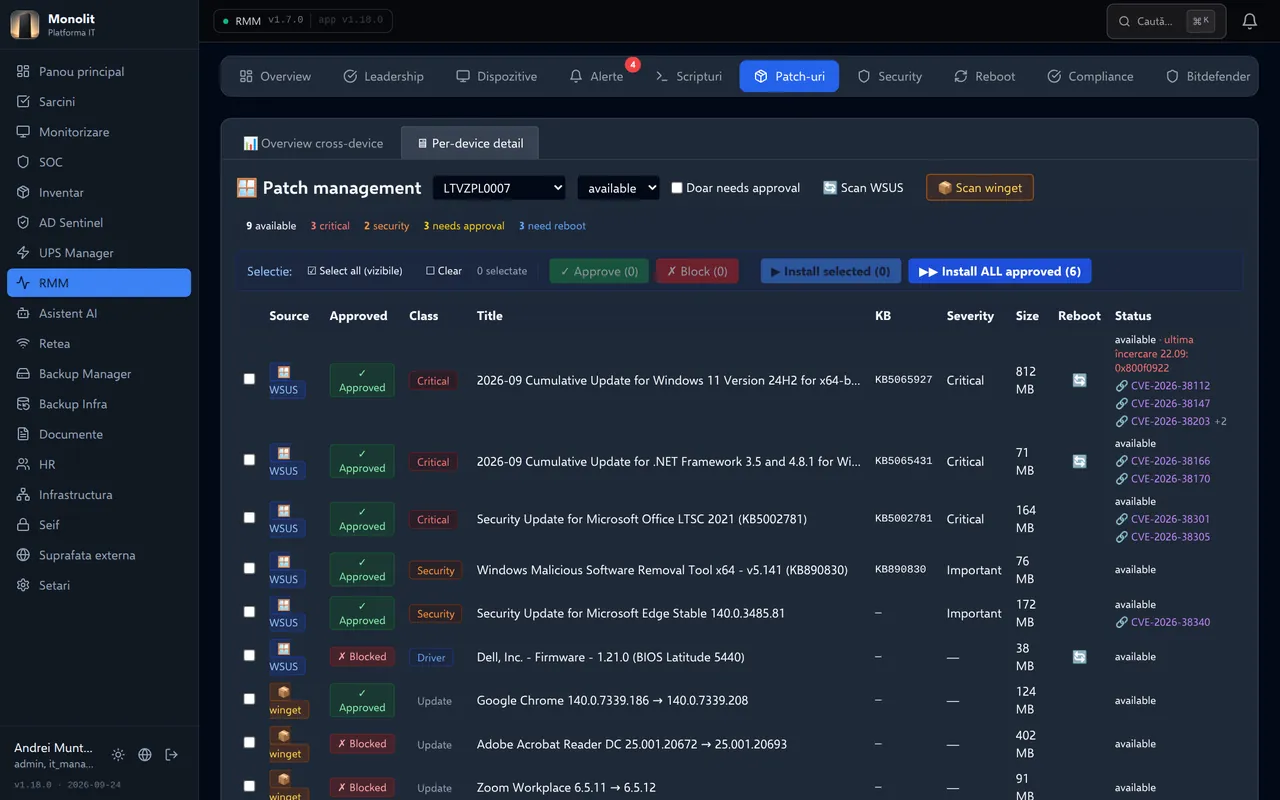Open Infrastructura in the sidebar
Viewport: 1280px width, 800px height.
[99, 495]
